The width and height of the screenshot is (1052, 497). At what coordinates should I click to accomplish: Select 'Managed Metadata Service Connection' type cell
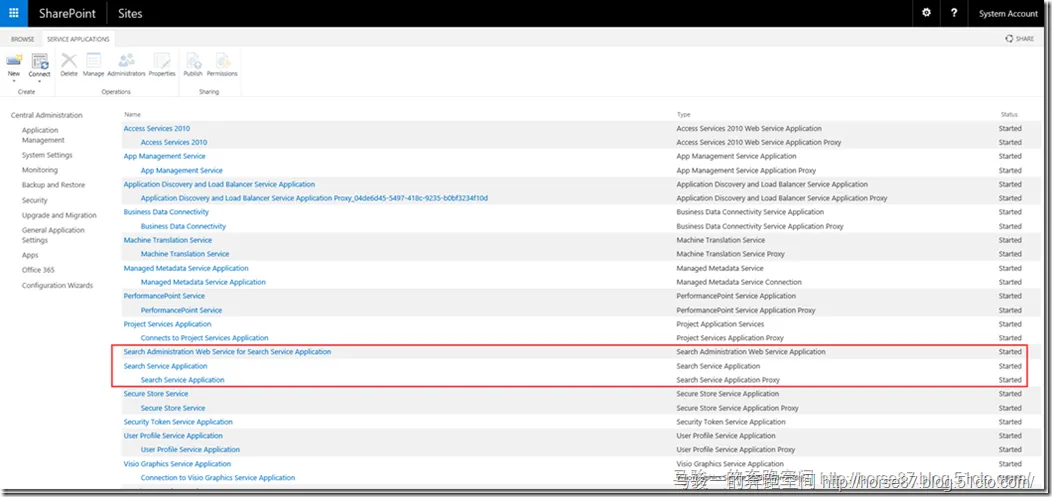(x=739, y=282)
